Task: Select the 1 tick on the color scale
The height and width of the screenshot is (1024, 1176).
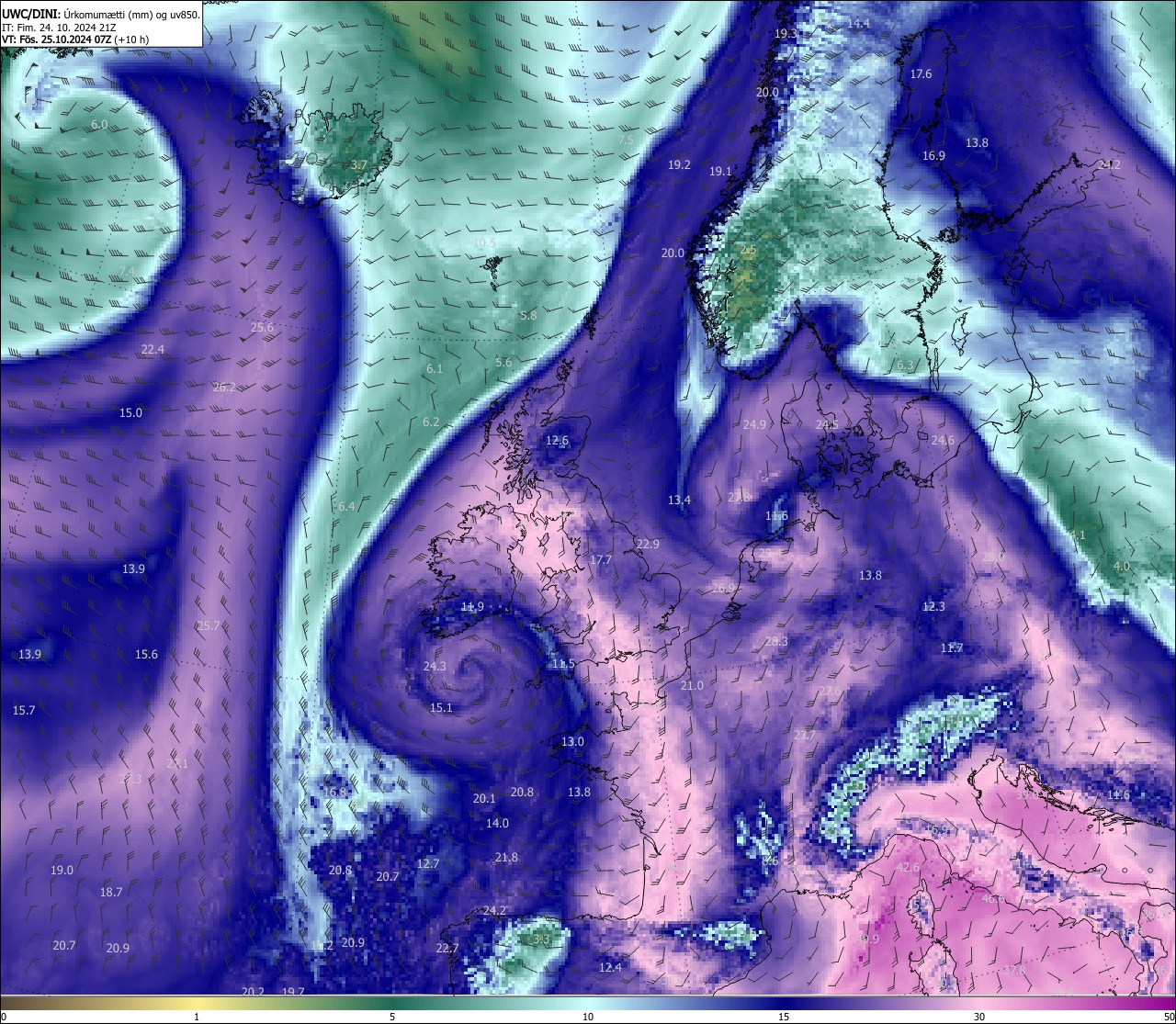Action: 197,1017
